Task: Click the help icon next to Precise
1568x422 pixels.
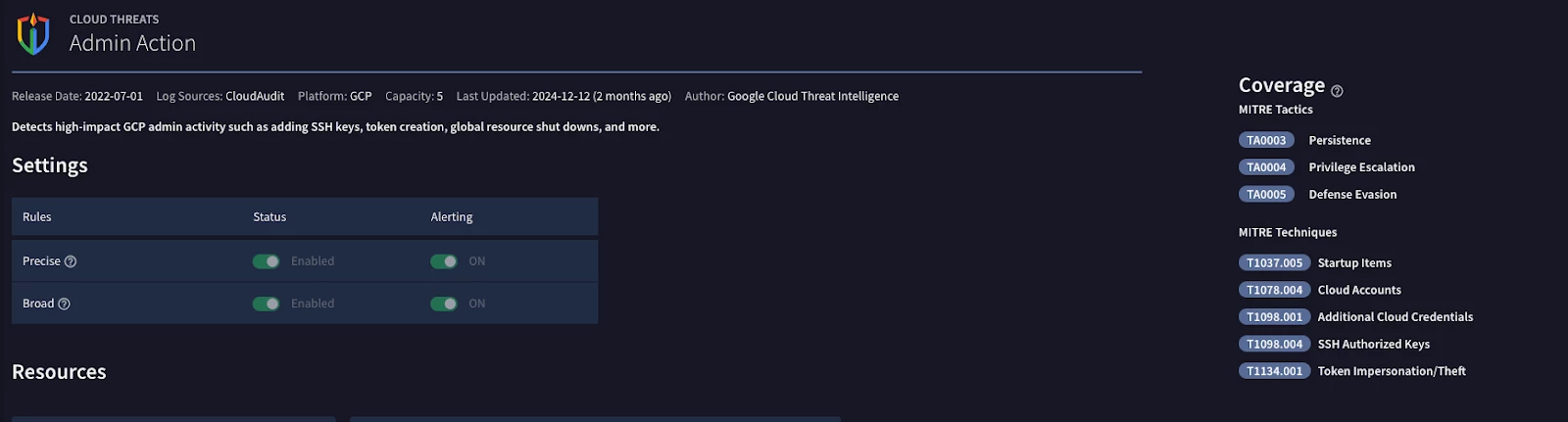Action: click(x=71, y=261)
